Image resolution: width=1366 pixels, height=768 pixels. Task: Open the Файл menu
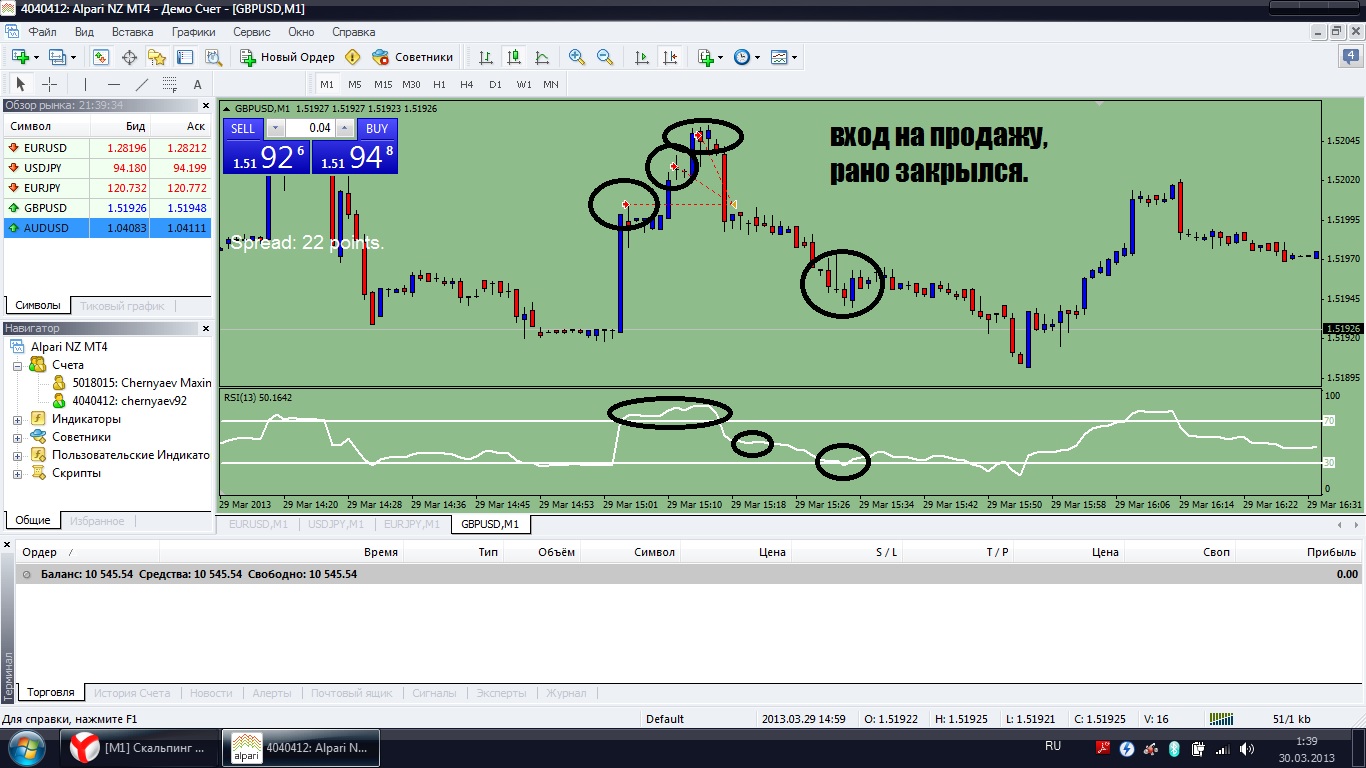click(x=42, y=32)
